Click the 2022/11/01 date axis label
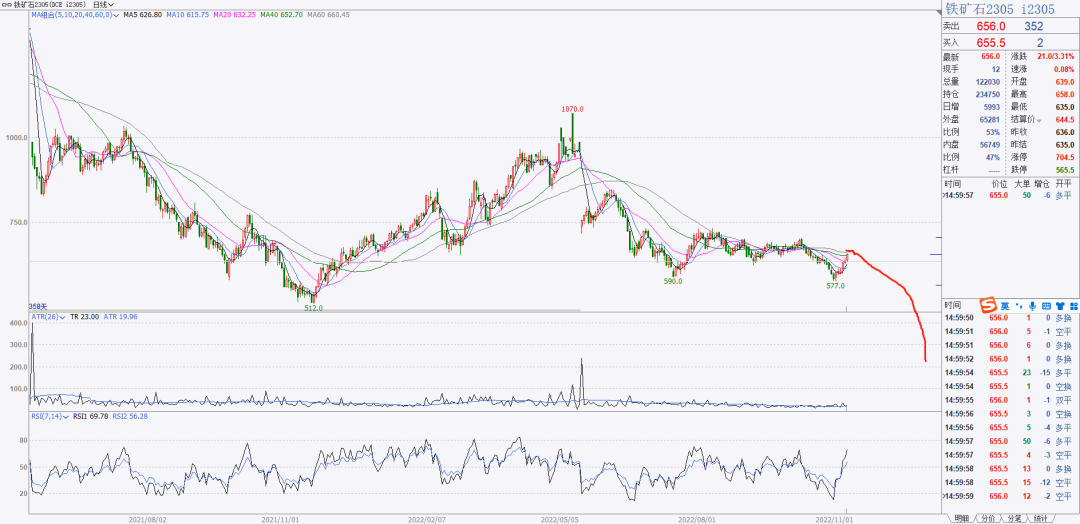Screen dimensions: 1080x524 point(833,518)
